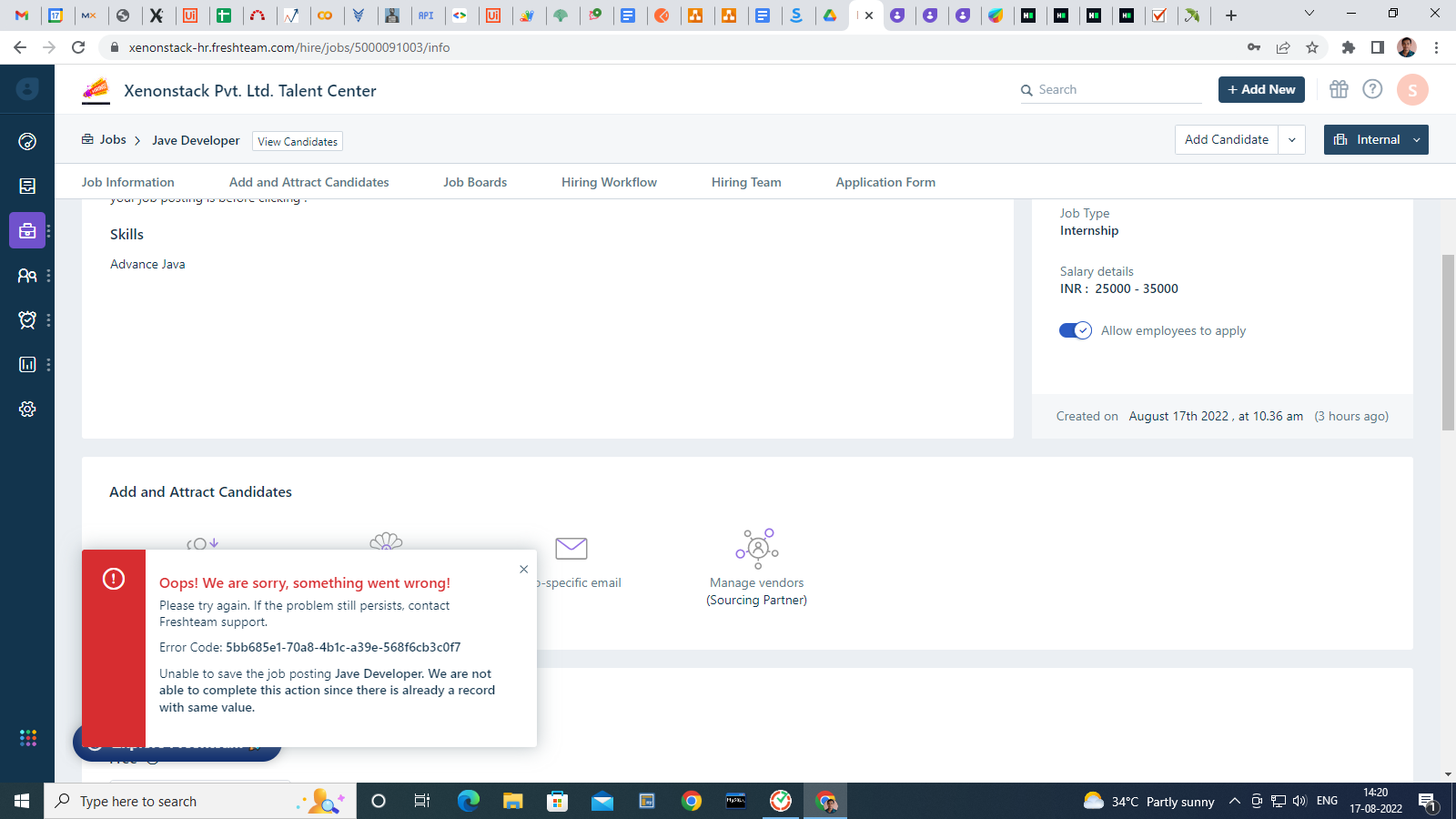This screenshot has height=819, width=1456.
Task: Open the Windows Start menu
Action: 22,801
